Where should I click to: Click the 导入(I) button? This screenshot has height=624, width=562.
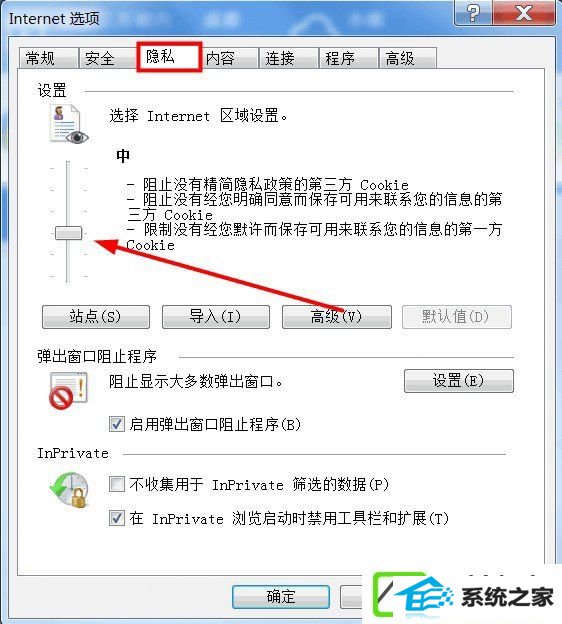click(216, 317)
